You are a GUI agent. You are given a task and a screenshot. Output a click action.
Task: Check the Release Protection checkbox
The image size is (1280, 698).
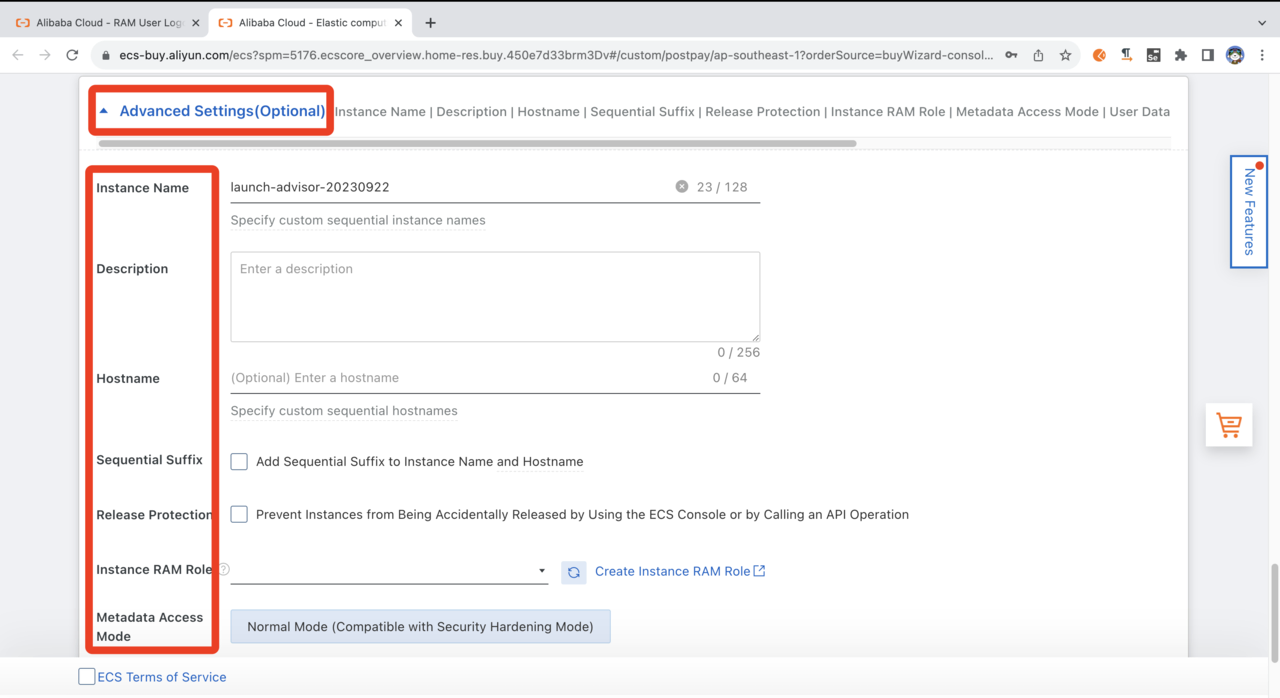239,514
